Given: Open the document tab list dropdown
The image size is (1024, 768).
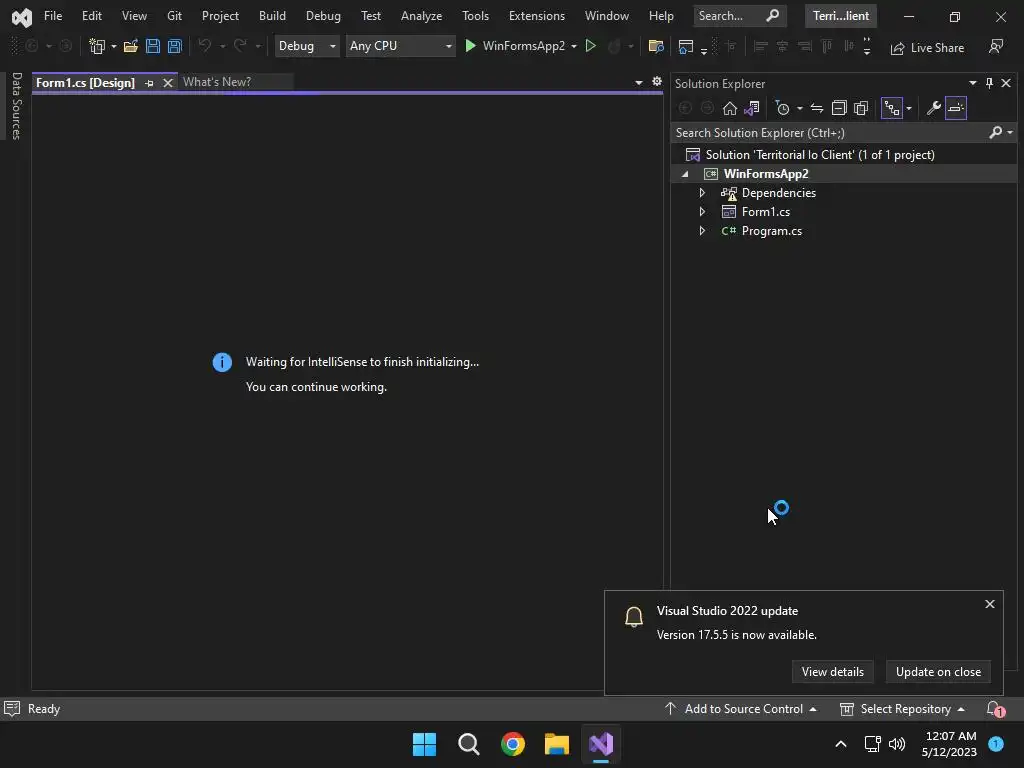Looking at the screenshot, I should pyautogui.click(x=639, y=82).
